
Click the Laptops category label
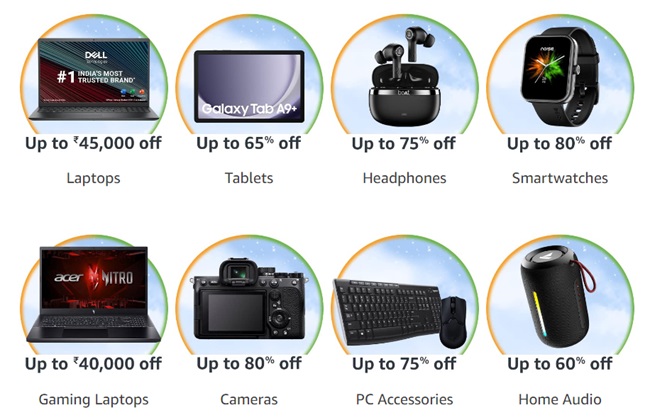94,178
